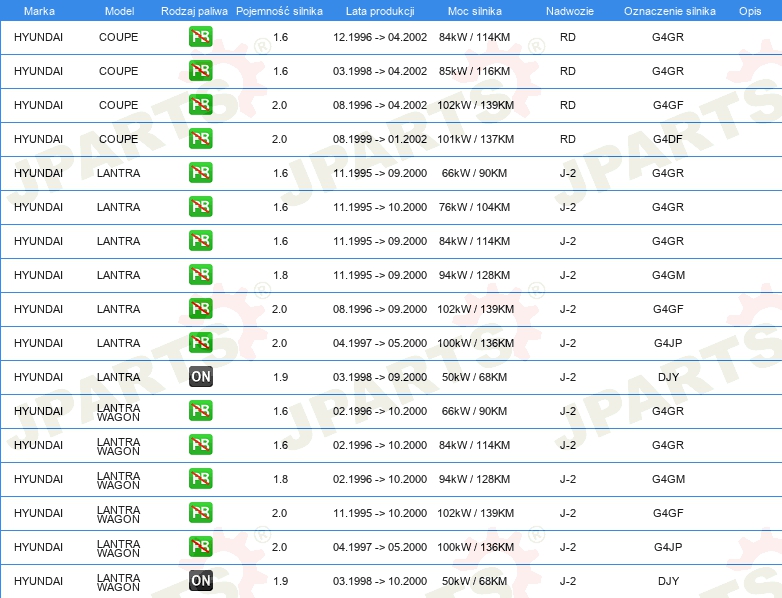The height and width of the screenshot is (598, 782).
Task: Click the power value 101kW / 137KM
Action: 475,139
